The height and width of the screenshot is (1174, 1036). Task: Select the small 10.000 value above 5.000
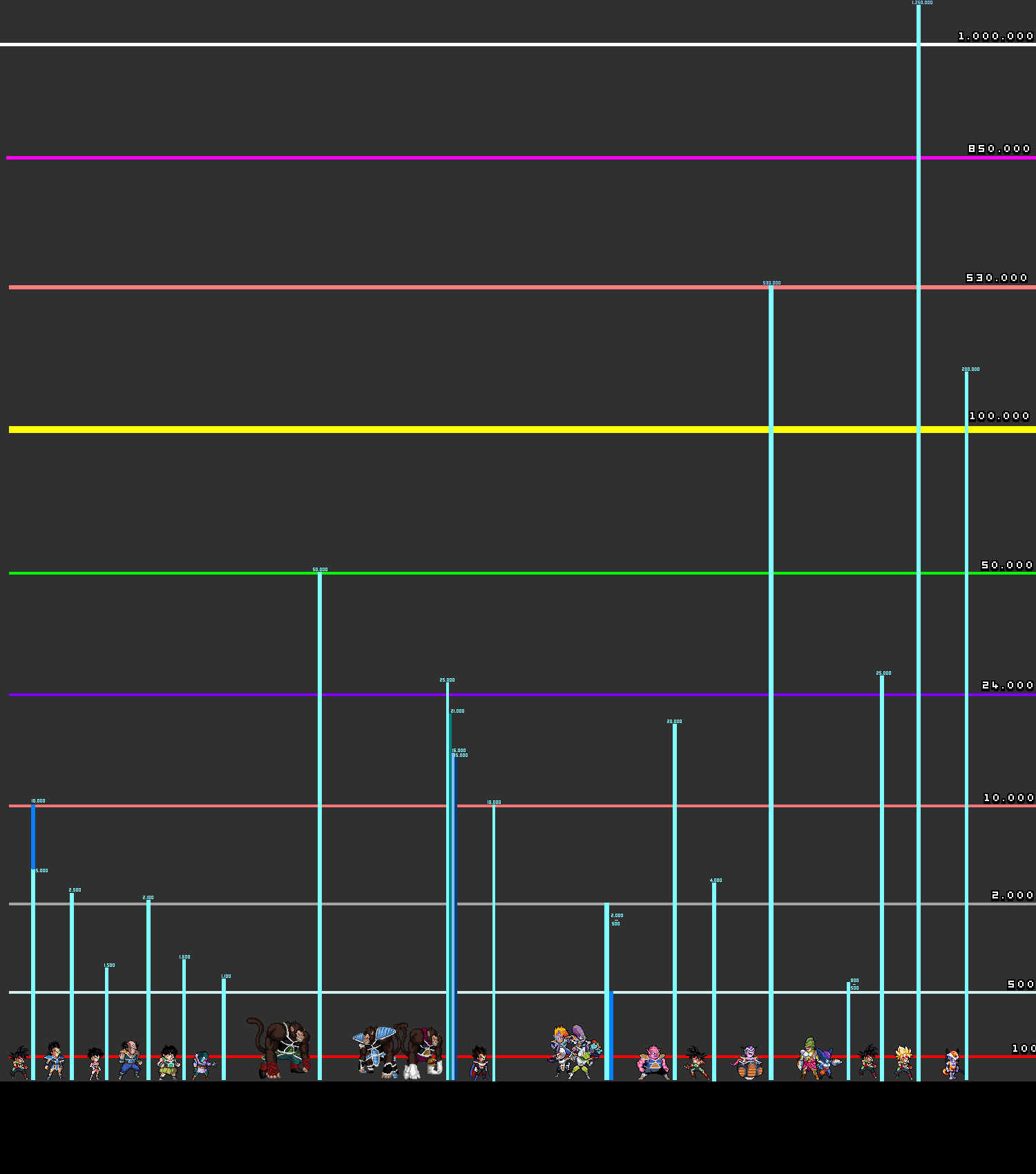(38, 801)
